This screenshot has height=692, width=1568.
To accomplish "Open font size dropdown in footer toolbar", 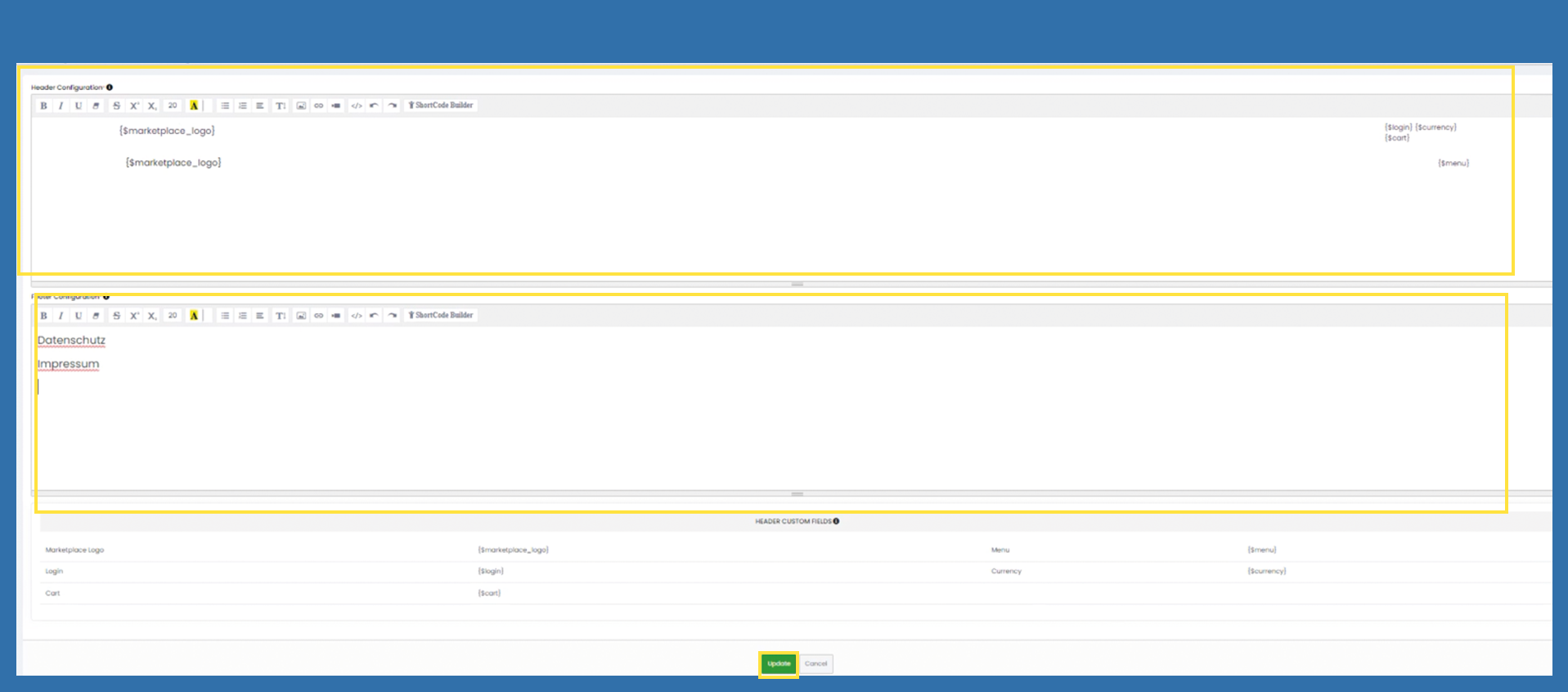I will (x=173, y=316).
